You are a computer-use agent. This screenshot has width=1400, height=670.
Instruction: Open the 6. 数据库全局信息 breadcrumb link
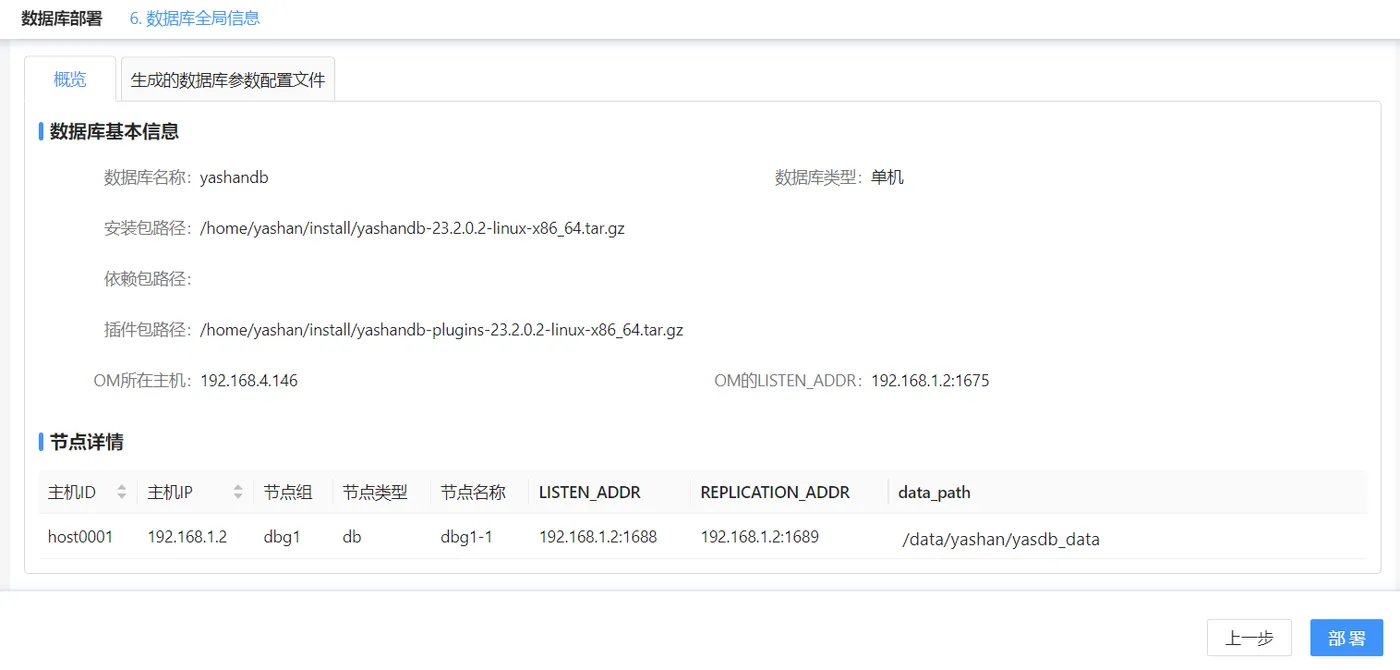tap(193, 17)
